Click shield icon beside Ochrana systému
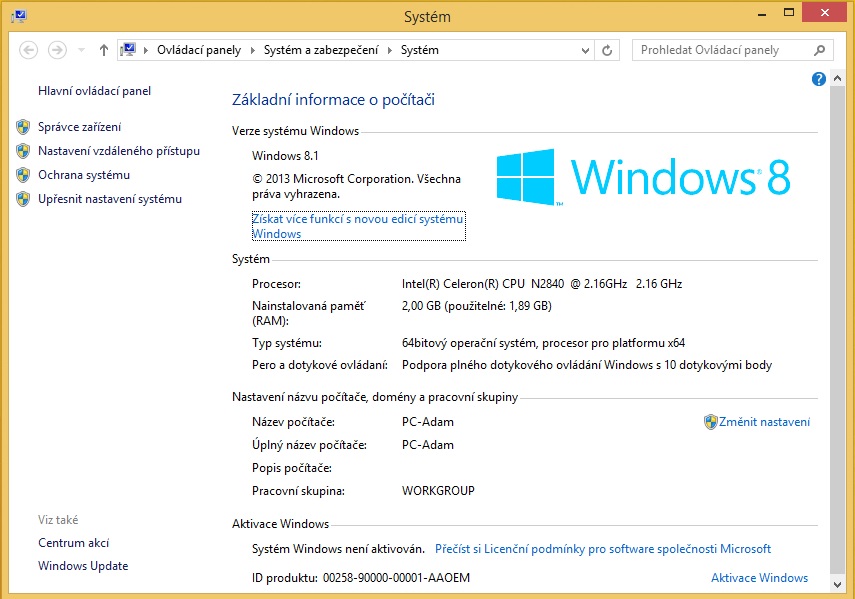This screenshot has width=855, height=599. [23, 175]
